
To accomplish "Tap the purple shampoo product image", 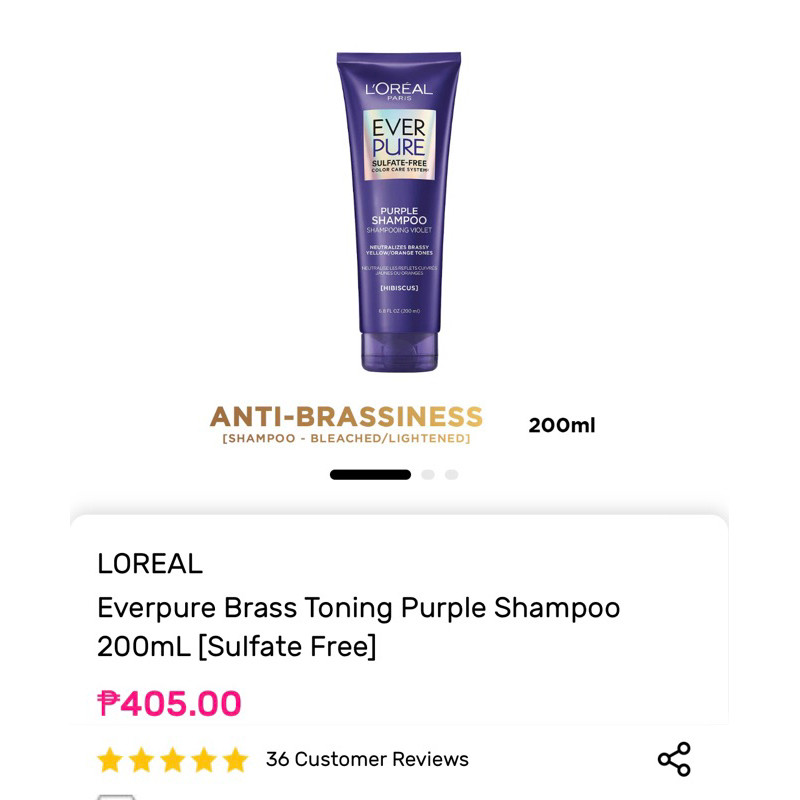I will (x=399, y=212).
